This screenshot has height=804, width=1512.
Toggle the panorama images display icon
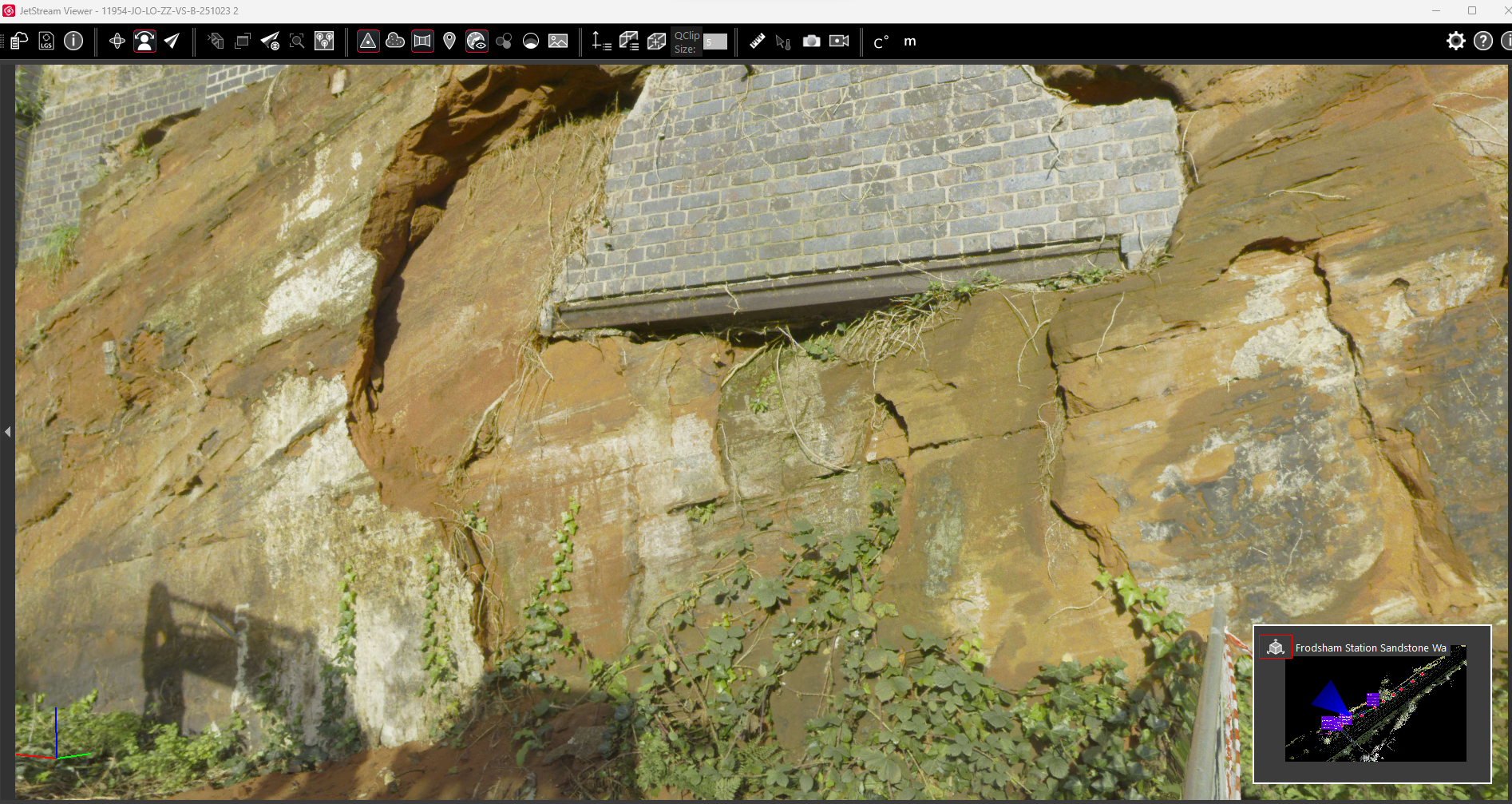(x=422, y=41)
